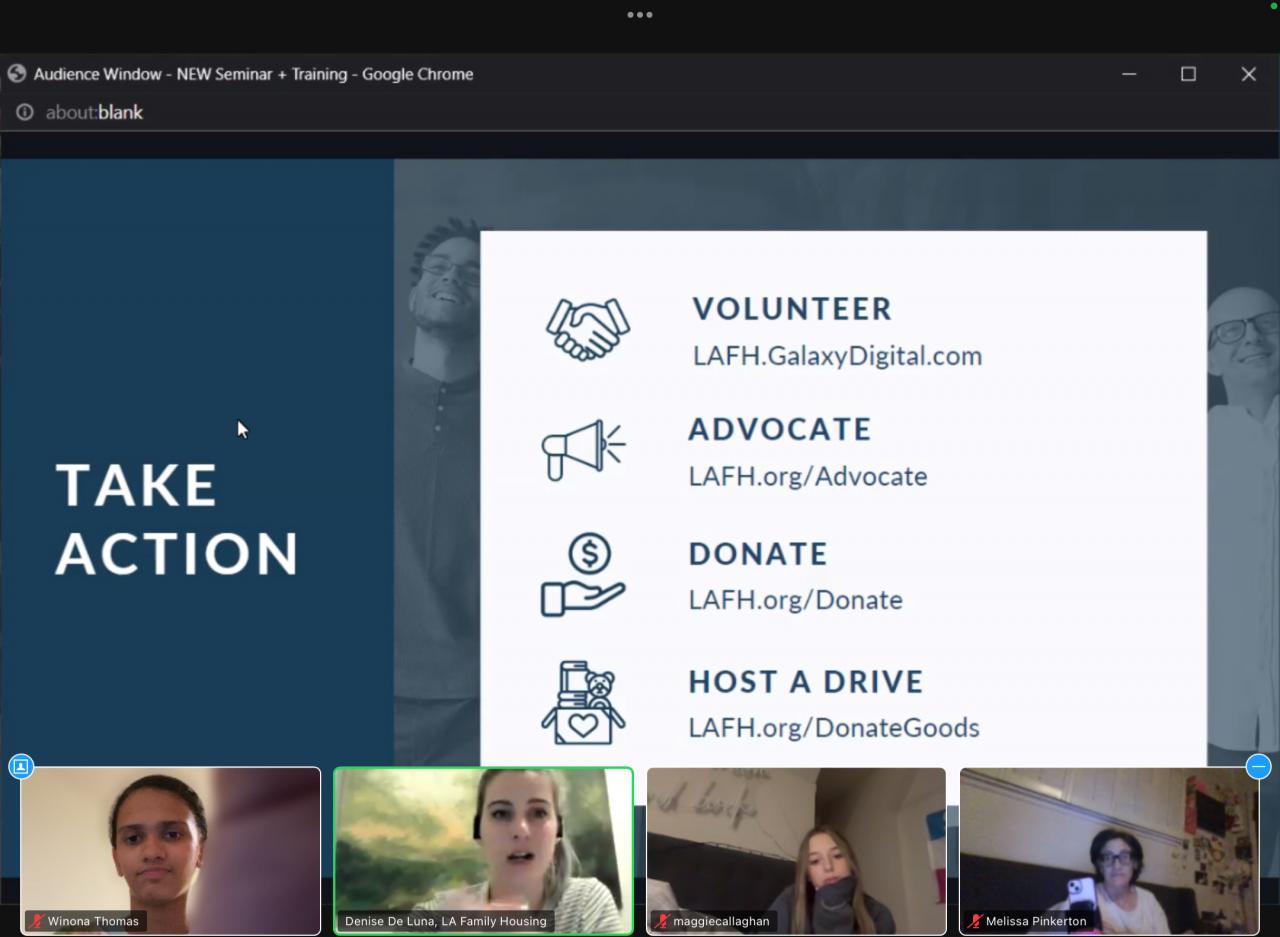
Task: Click the HOST A DRIVE heading
Action: 806,682
